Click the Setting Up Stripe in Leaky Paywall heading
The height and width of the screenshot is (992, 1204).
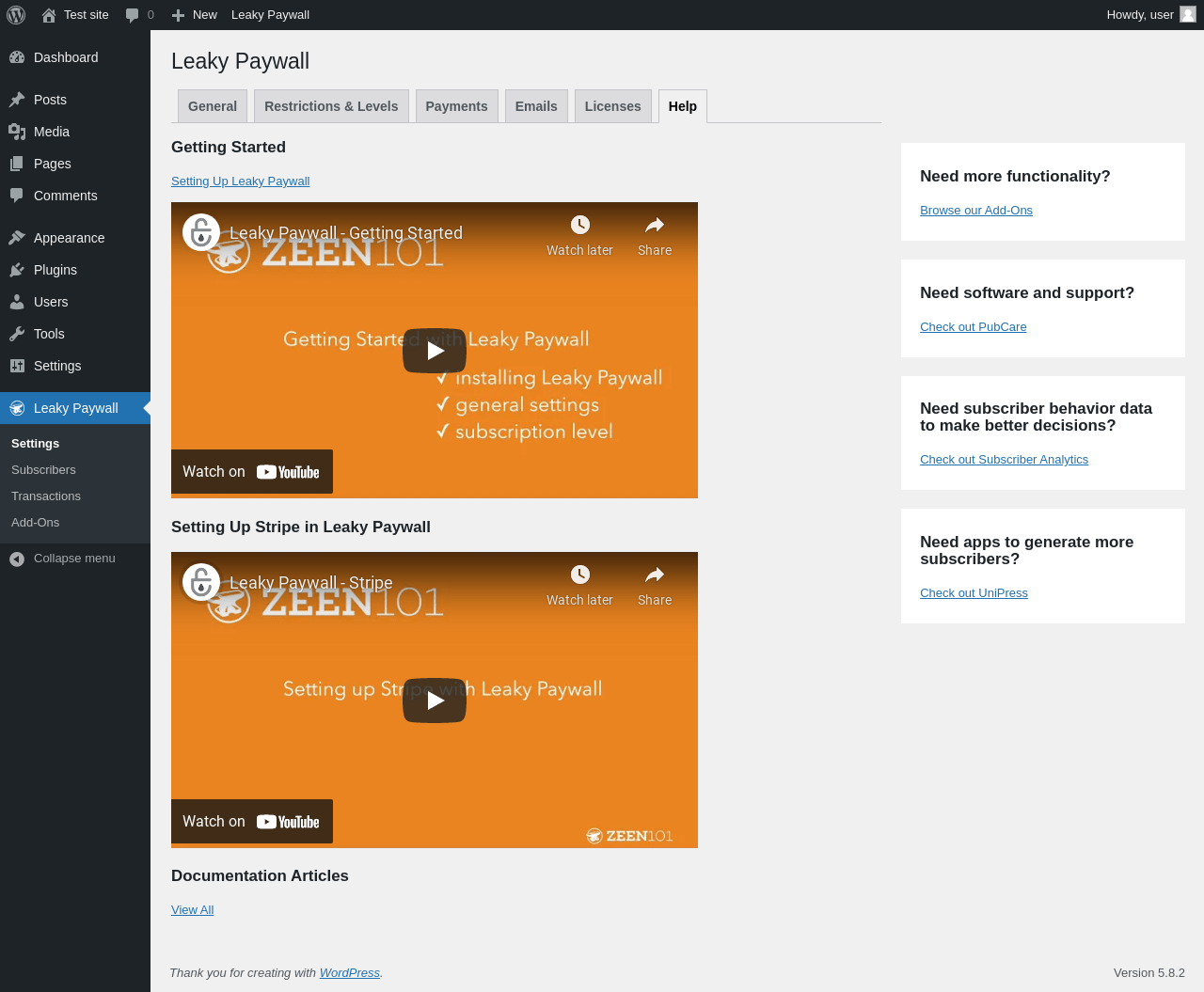pyautogui.click(x=301, y=527)
